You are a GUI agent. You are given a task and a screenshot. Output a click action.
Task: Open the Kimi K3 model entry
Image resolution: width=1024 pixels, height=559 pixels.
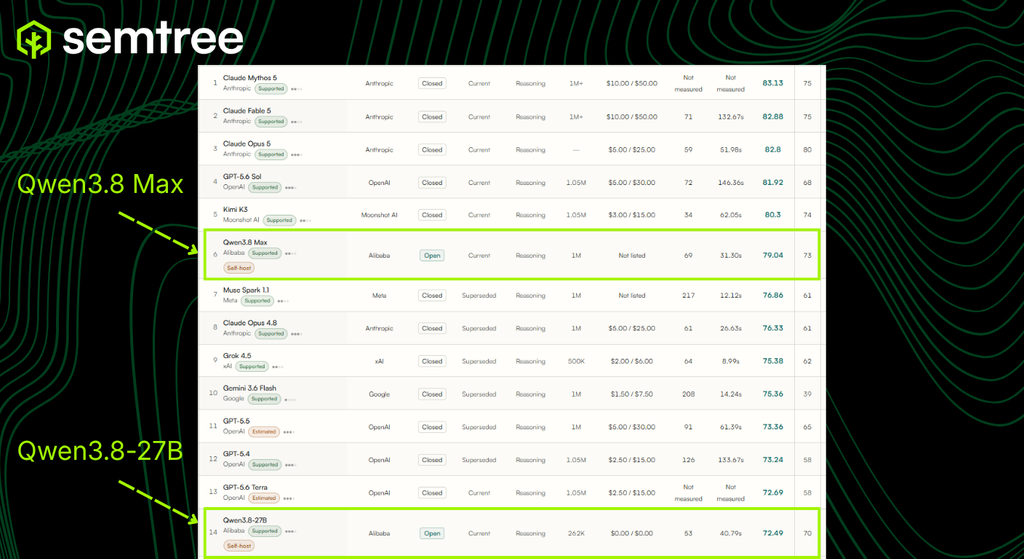tap(235, 210)
